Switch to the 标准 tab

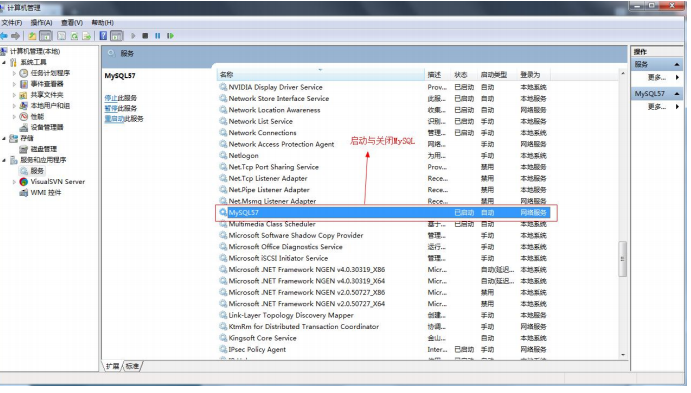point(132,366)
